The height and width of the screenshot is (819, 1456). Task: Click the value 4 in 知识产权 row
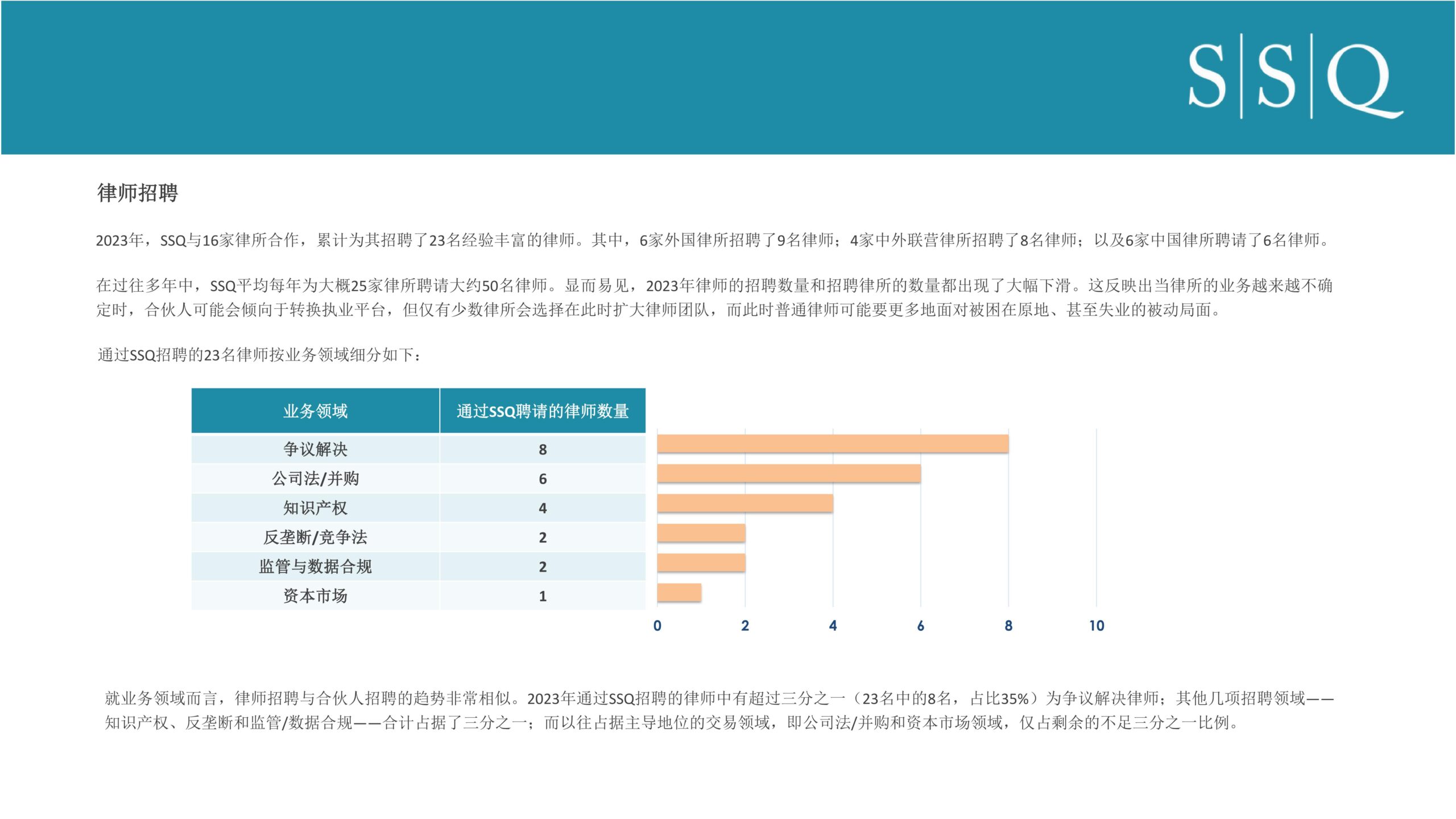543,508
